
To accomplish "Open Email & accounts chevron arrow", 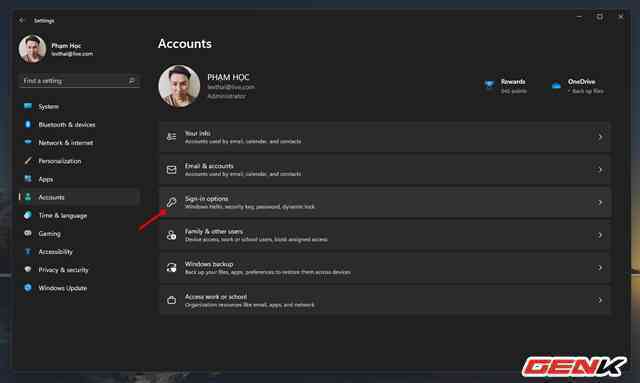I will click(x=600, y=169).
